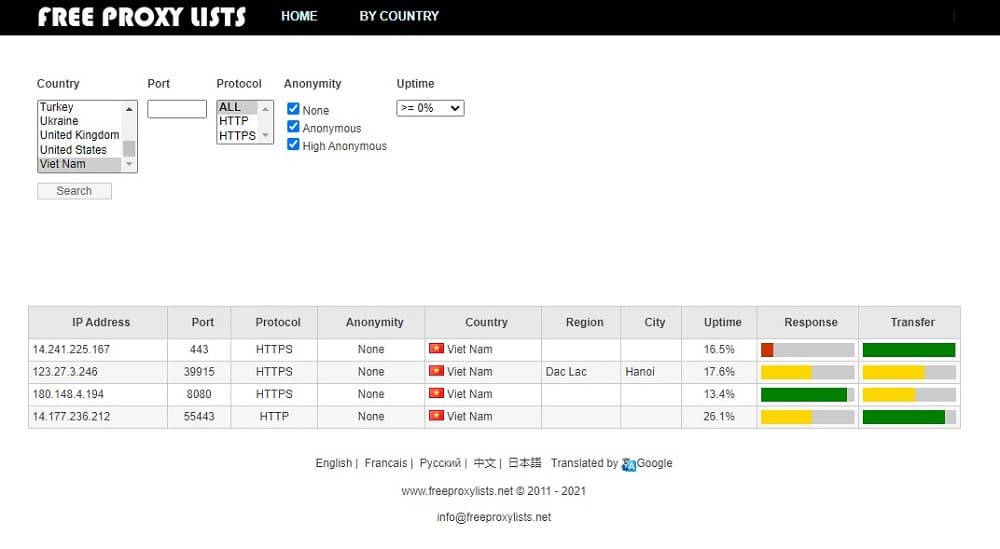Click the yellow Transfer bar for 123.27.3.246
This screenshot has width=1000, height=549.
click(x=893, y=372)
